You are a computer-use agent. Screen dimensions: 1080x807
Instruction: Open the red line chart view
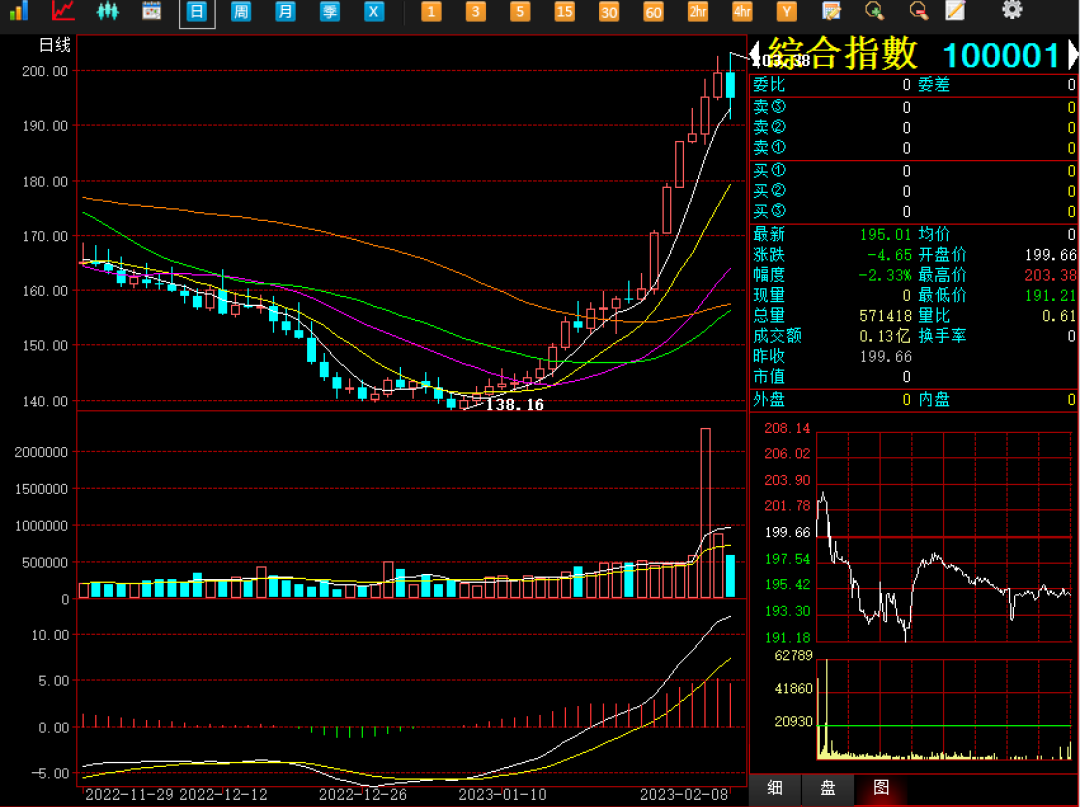click(x=63, y=11)
